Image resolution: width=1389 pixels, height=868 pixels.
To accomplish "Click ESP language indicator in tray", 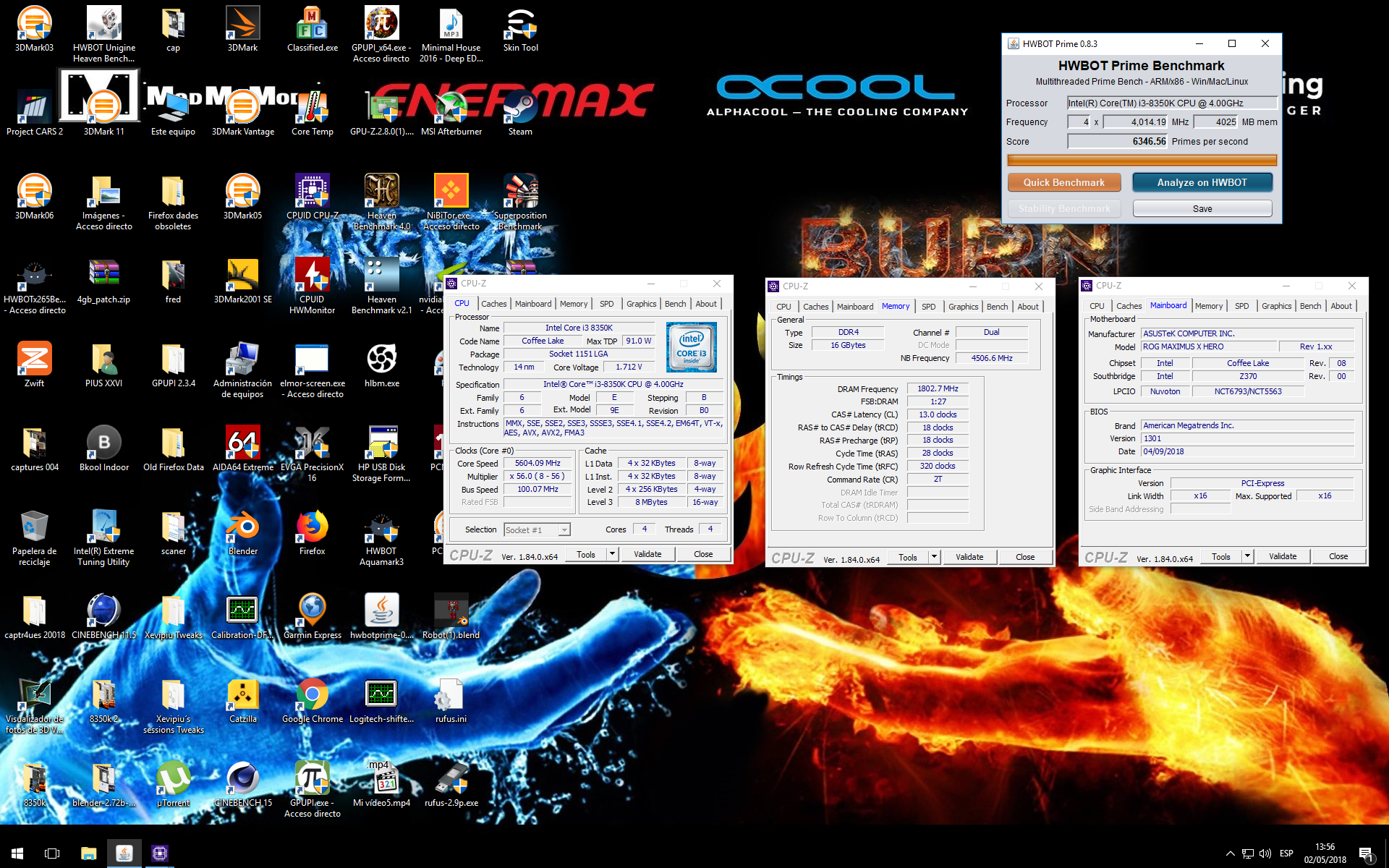I will click(1286, 854).
